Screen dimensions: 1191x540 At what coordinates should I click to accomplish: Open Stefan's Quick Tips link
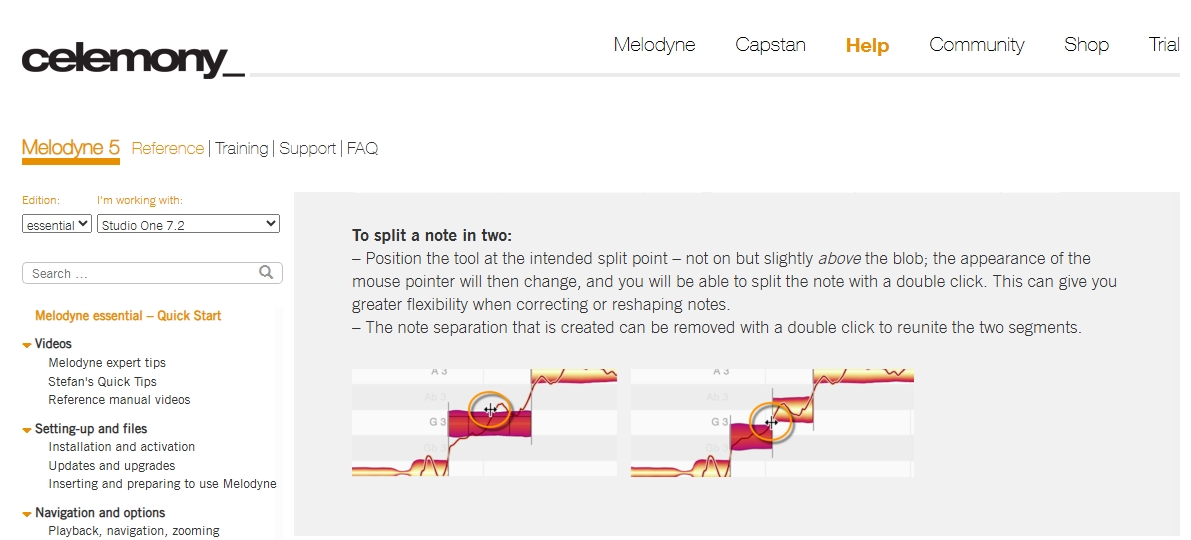tap(102, 381)
